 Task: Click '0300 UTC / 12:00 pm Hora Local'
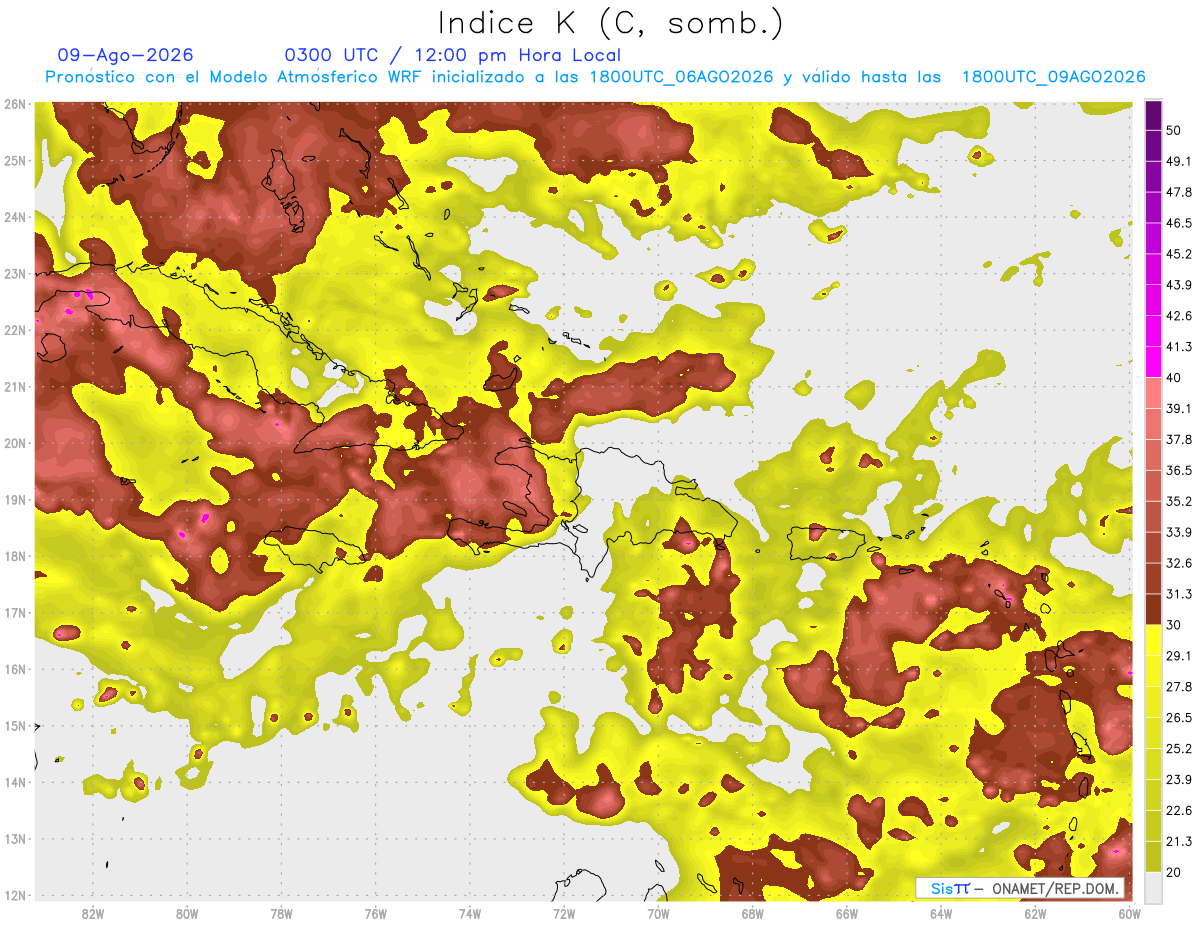click(453, 55)
